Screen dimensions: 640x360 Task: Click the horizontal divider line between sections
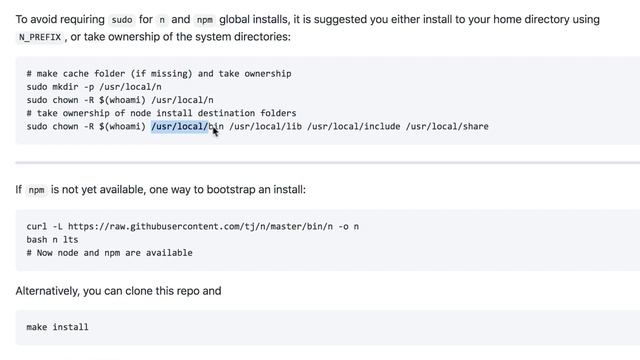[328, 162]
